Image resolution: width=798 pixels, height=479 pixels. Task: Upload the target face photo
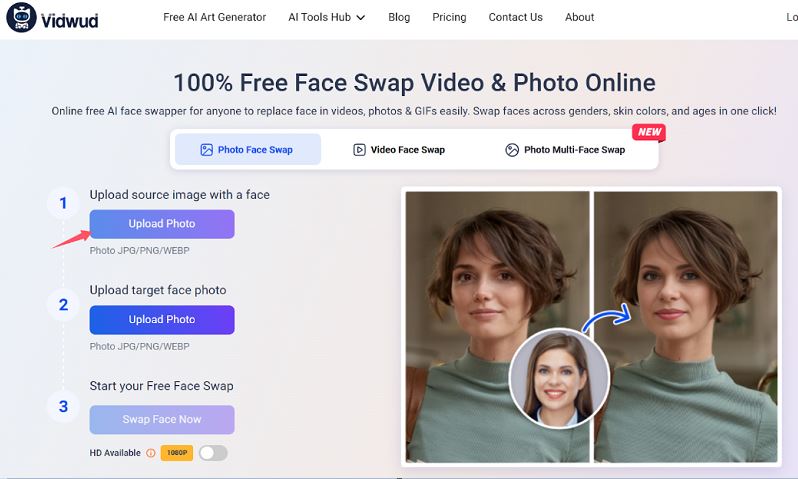(162, 320)
